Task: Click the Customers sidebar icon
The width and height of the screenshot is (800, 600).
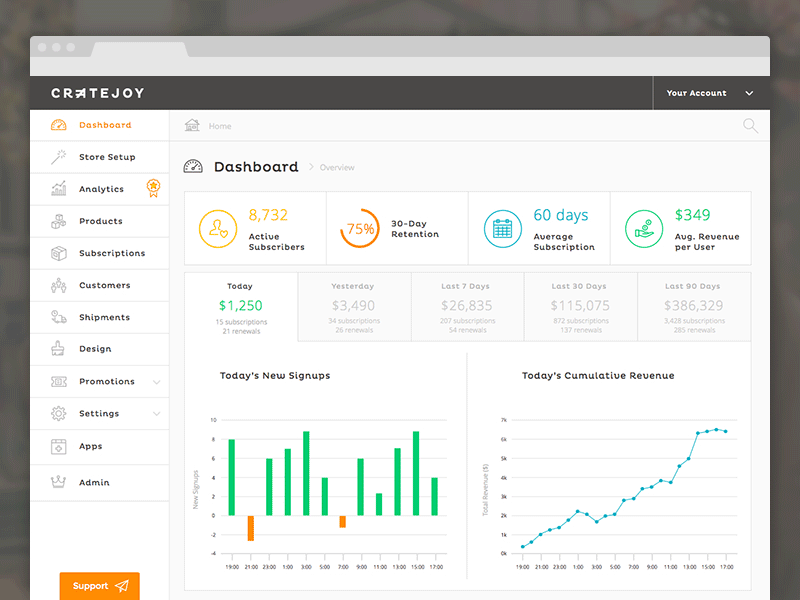Action: pyautogui.click(x=60, y=285)
